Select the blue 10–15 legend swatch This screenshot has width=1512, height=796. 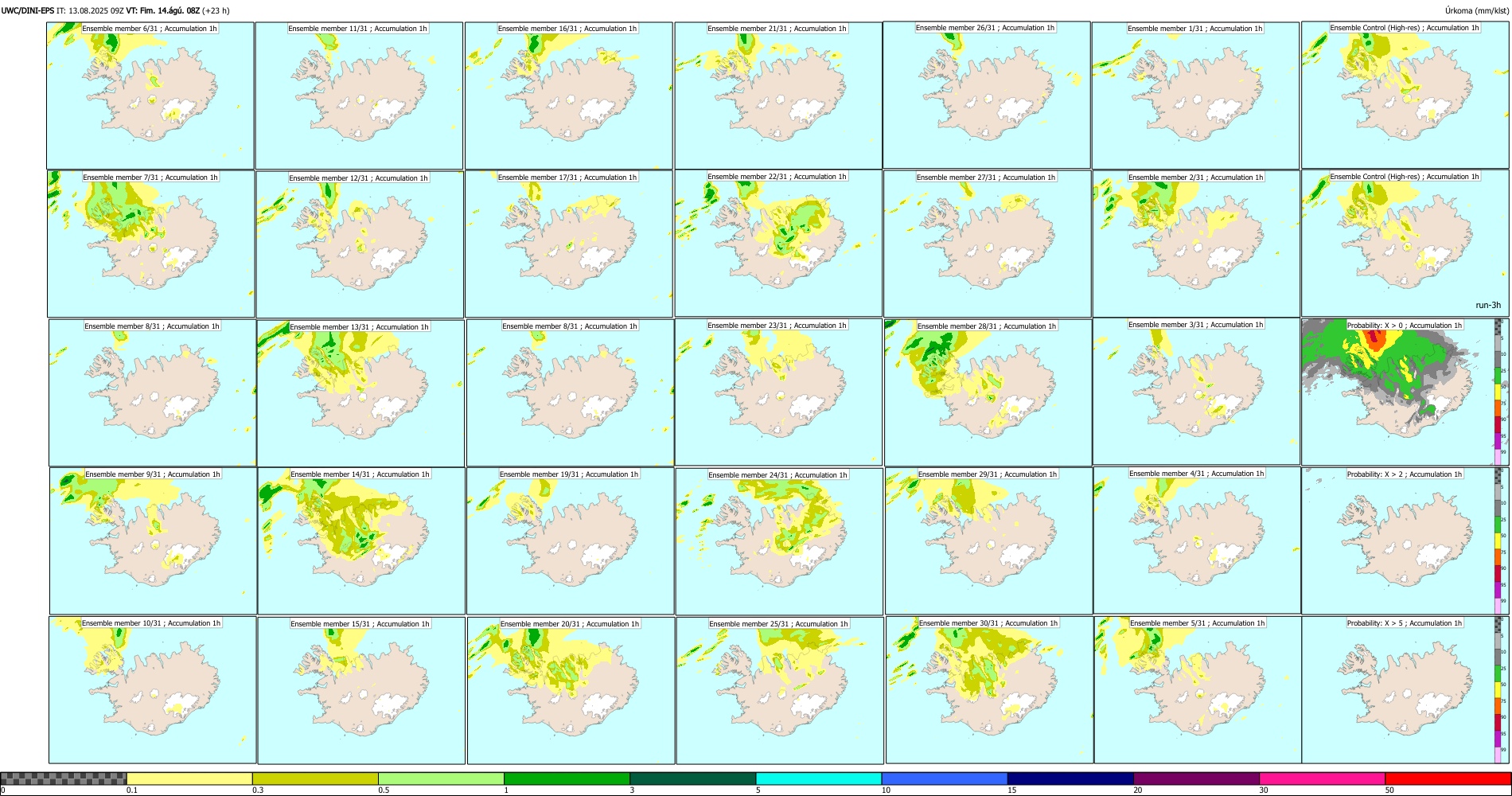[x=945, y=778]
